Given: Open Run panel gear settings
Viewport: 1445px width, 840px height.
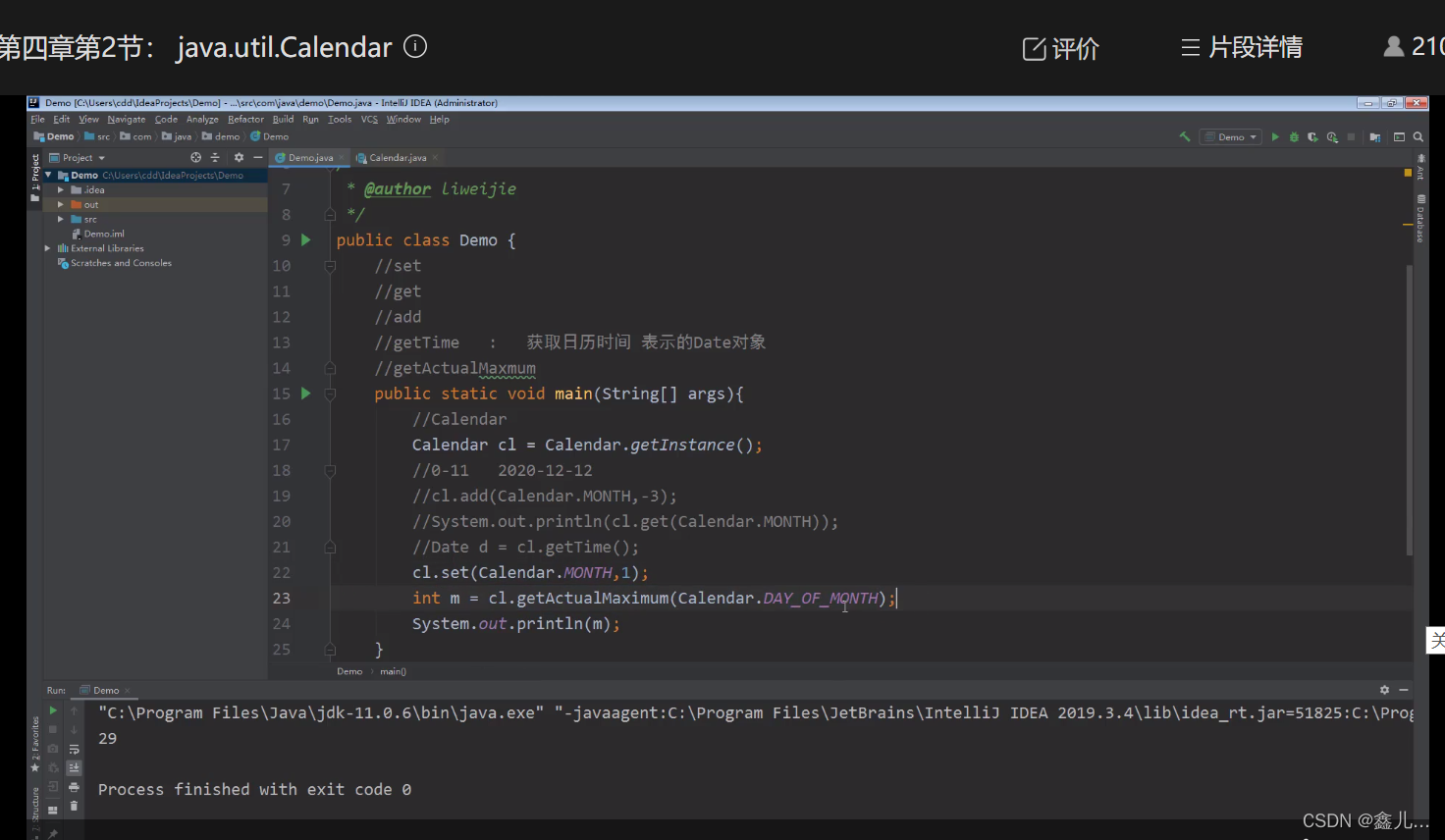Looking at the screenshot, I should pos(1384,690).
